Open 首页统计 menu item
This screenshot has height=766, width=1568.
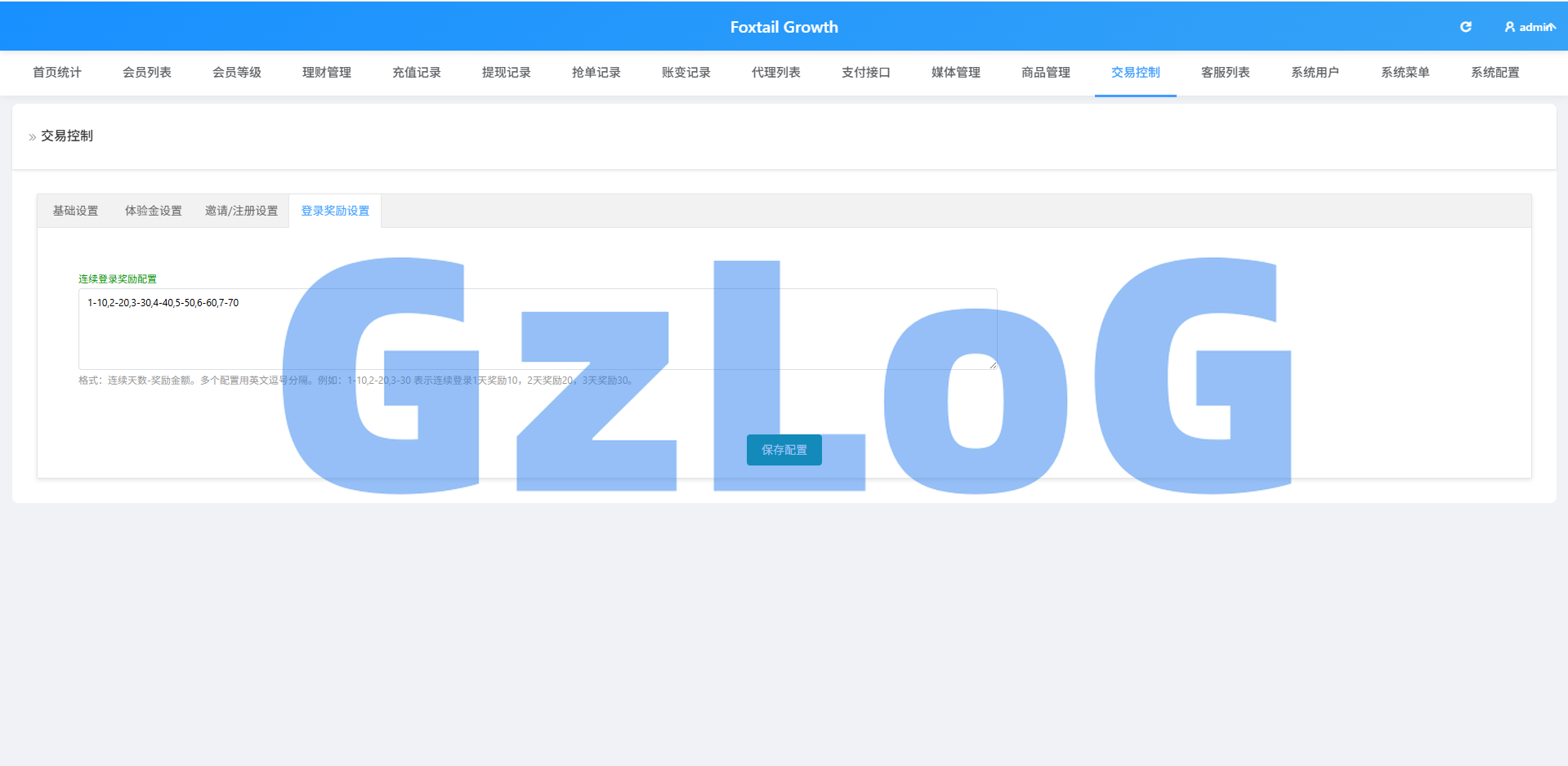(x=57, y=73)
